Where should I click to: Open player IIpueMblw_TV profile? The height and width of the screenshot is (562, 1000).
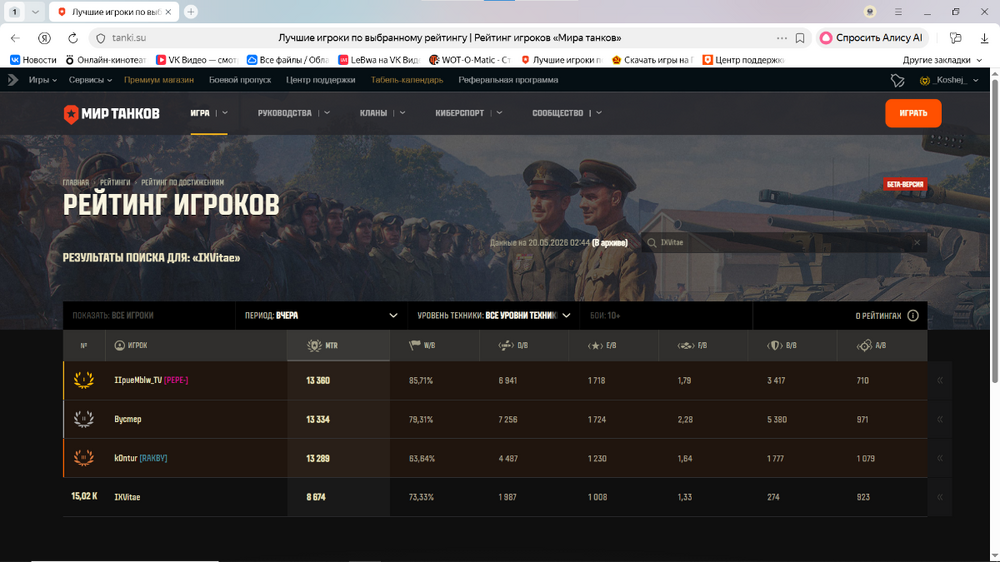tap(138, 380)
